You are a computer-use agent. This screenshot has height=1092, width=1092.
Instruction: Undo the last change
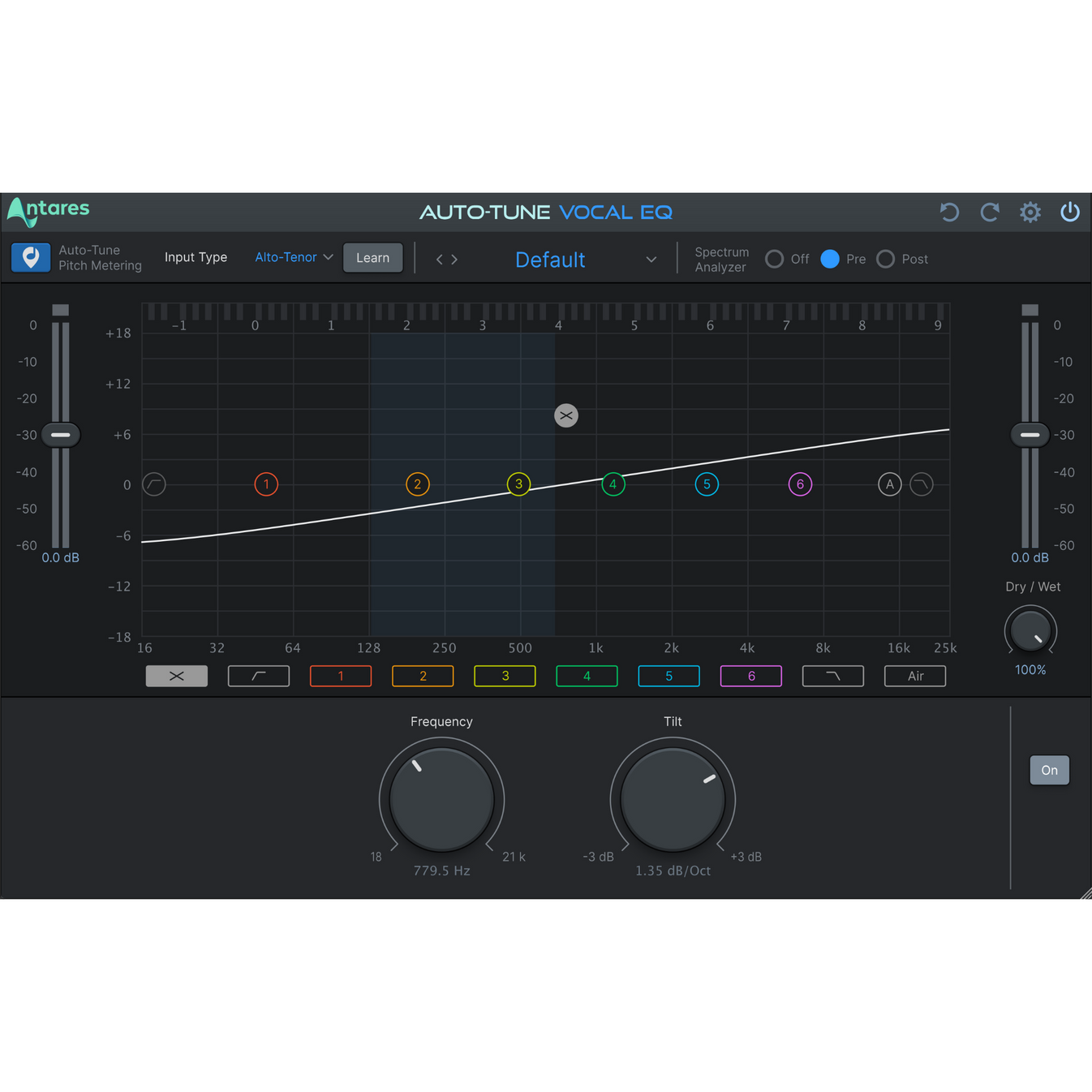pyautogui.click(x=949, y=212)
